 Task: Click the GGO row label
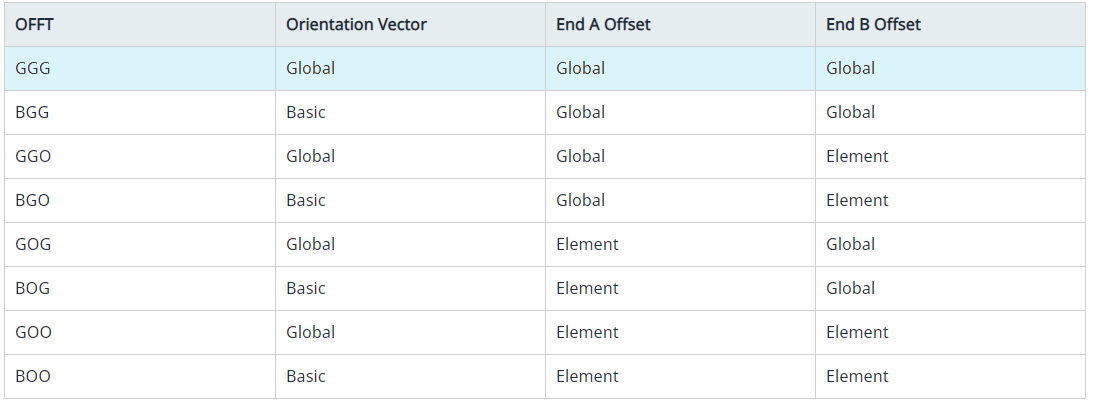(x=34, y=157)
